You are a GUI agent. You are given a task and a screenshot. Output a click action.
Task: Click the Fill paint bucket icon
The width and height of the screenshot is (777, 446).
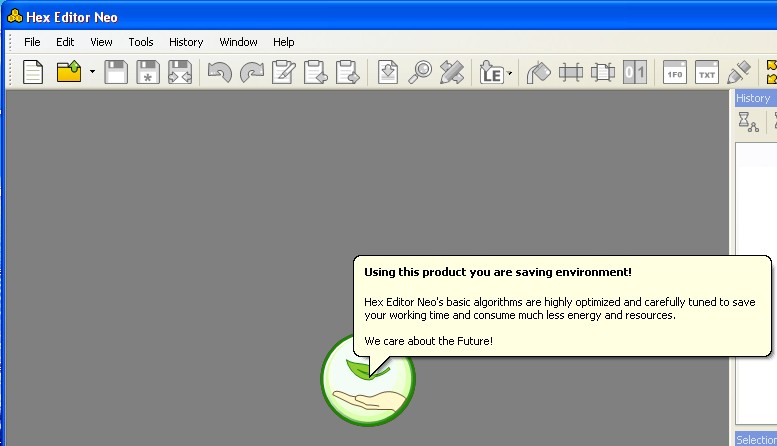[538, 73]
